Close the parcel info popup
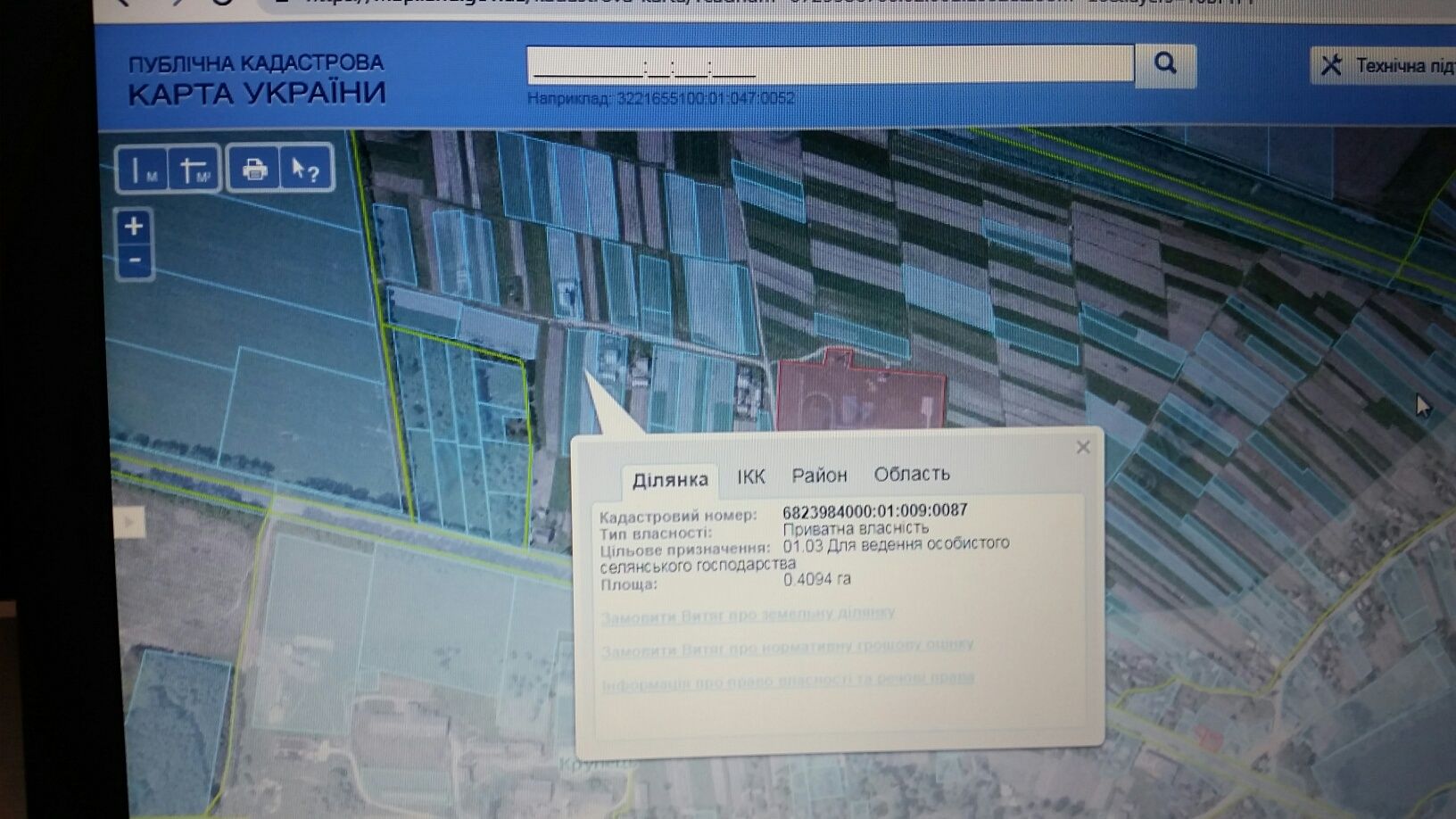 (1083, 447)
